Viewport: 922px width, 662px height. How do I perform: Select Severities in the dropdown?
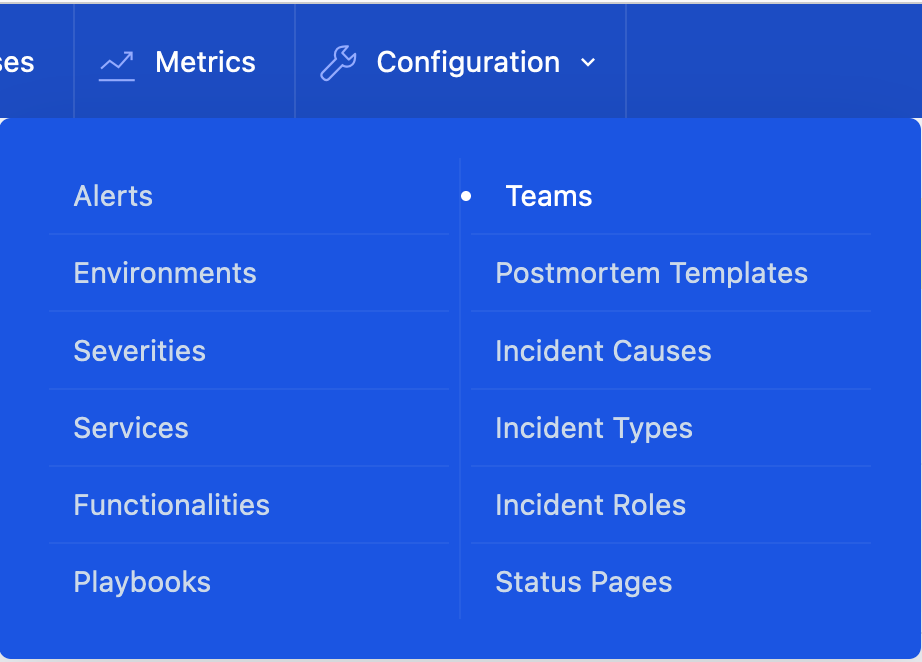pos(139,351)
